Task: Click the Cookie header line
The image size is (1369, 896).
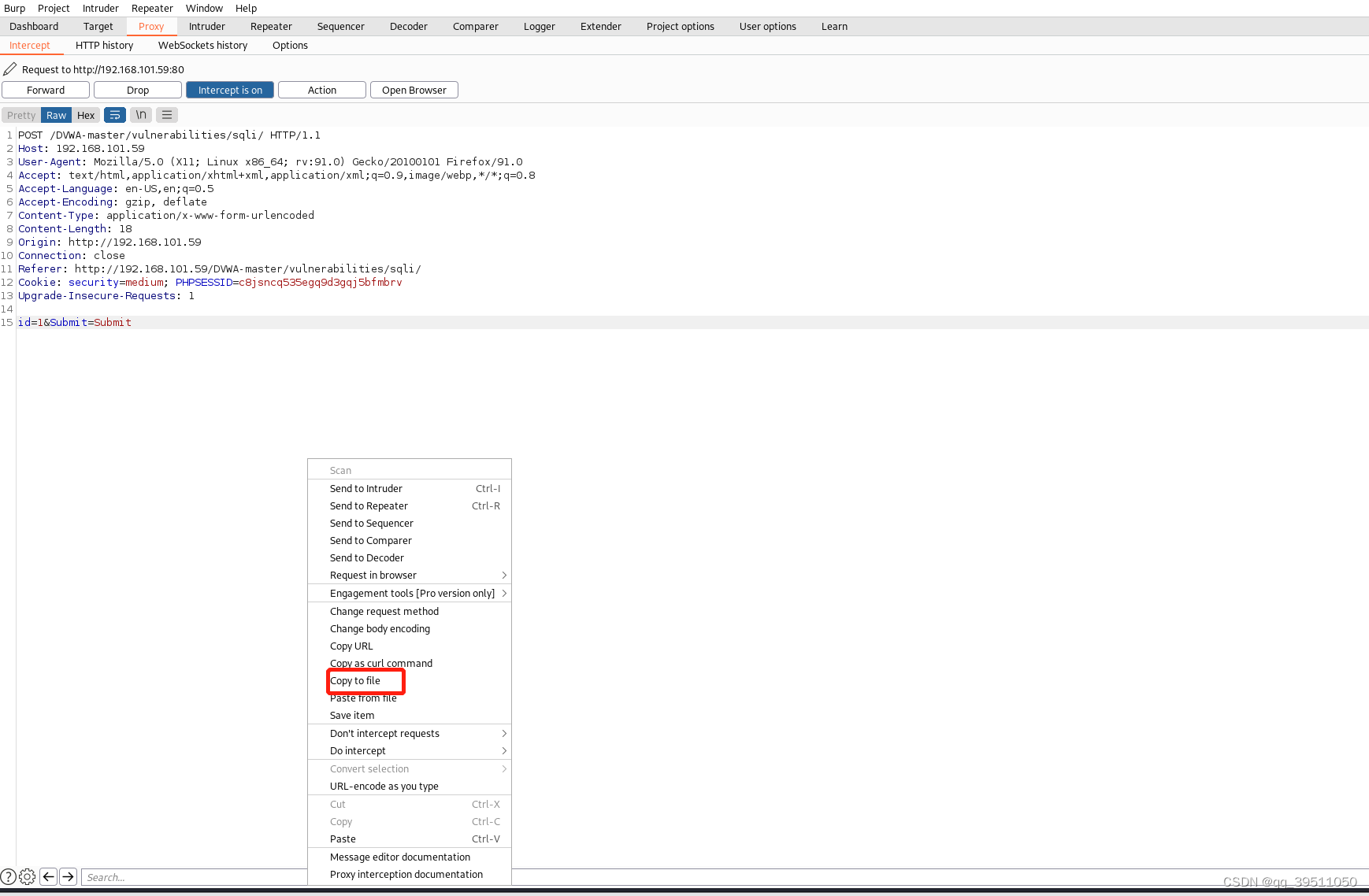Action: [210, 283]
